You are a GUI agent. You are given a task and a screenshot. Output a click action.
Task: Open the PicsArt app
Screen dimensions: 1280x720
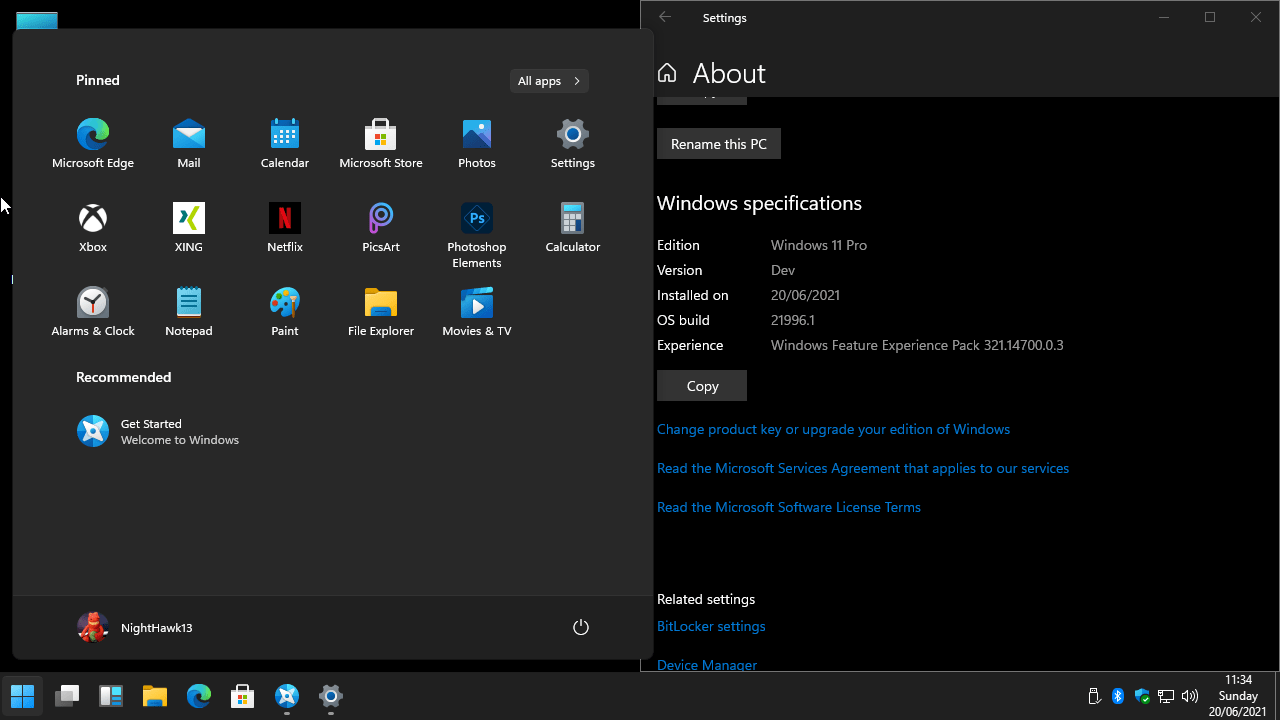381,228
